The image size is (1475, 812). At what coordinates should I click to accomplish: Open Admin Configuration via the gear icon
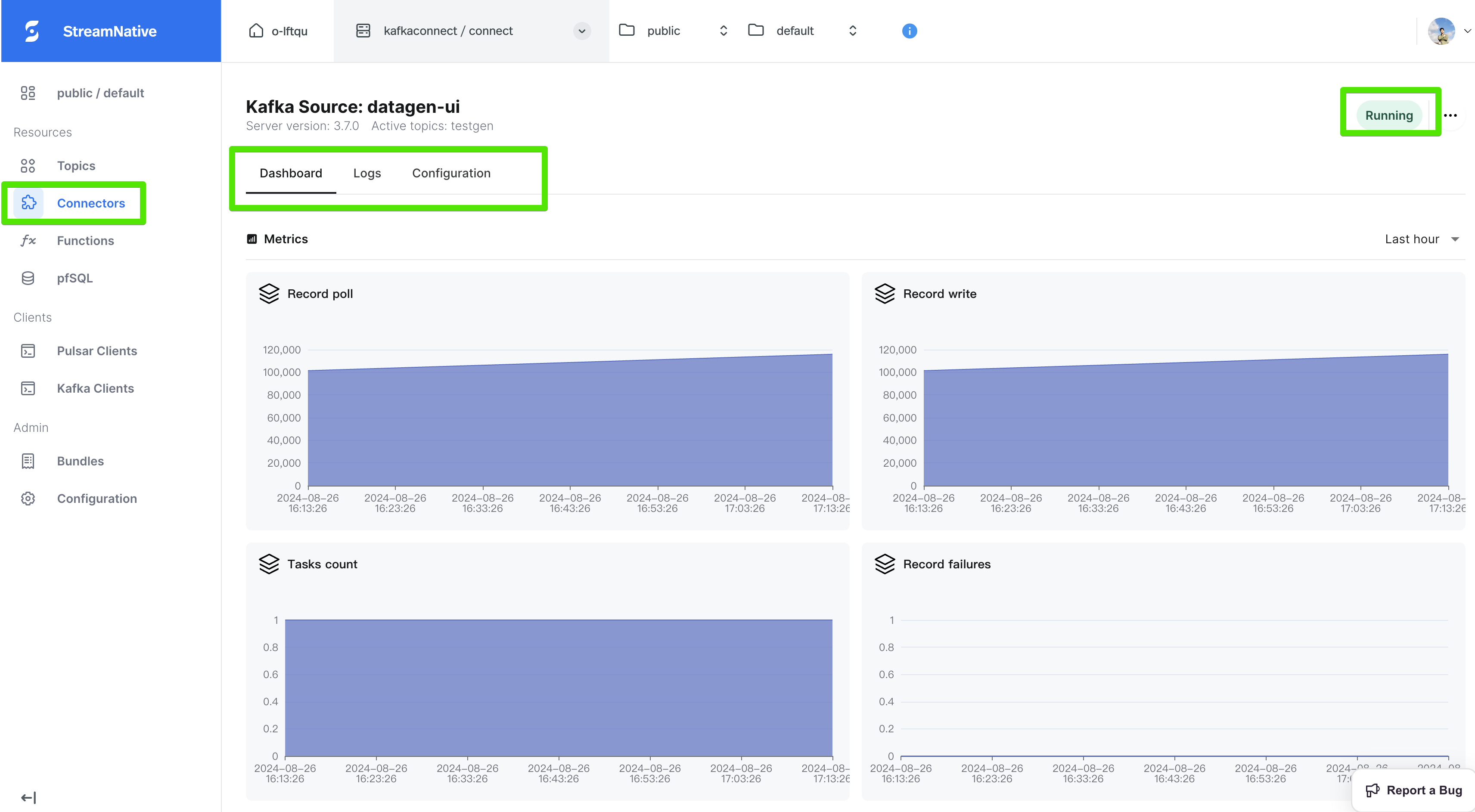click(28, 499)
